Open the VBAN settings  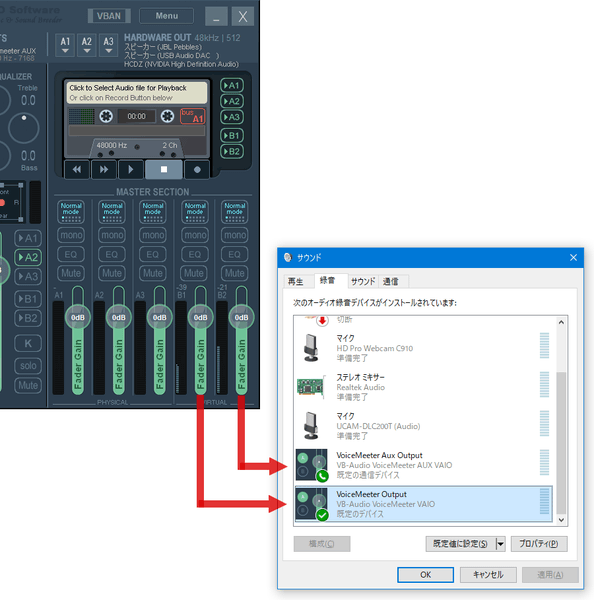pos(109,16)
